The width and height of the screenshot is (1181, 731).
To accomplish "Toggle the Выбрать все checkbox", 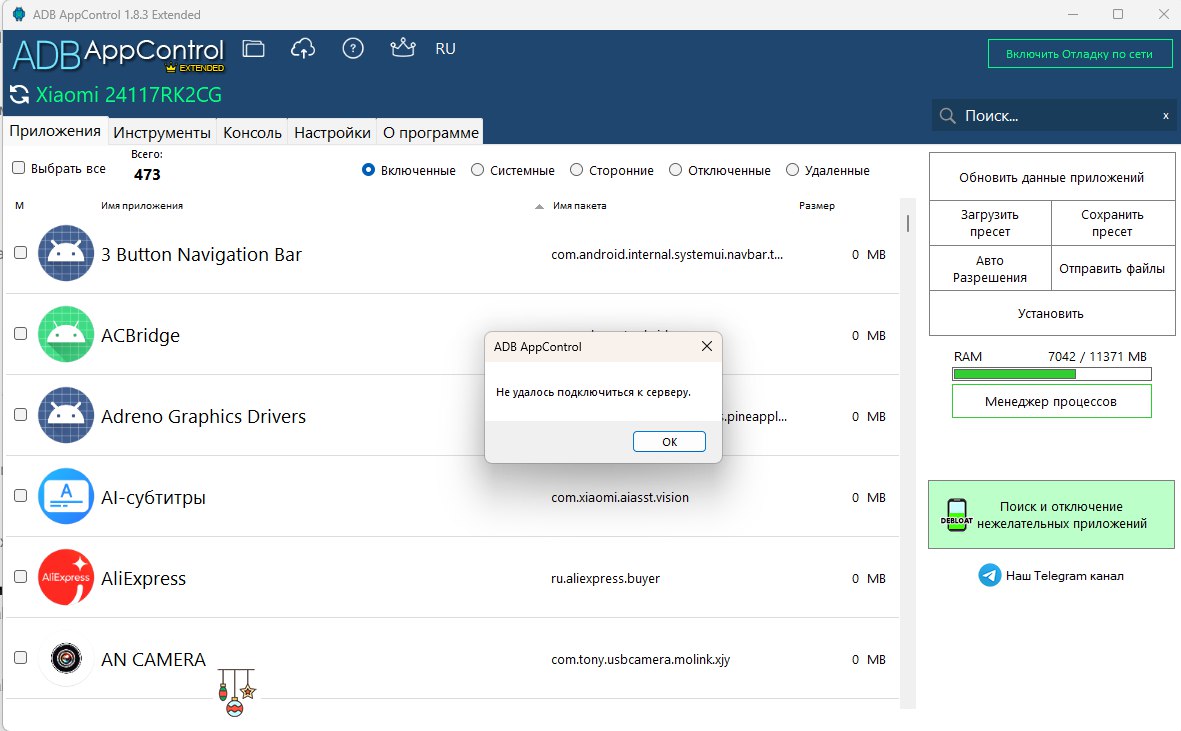I will (x=19, y=168).
